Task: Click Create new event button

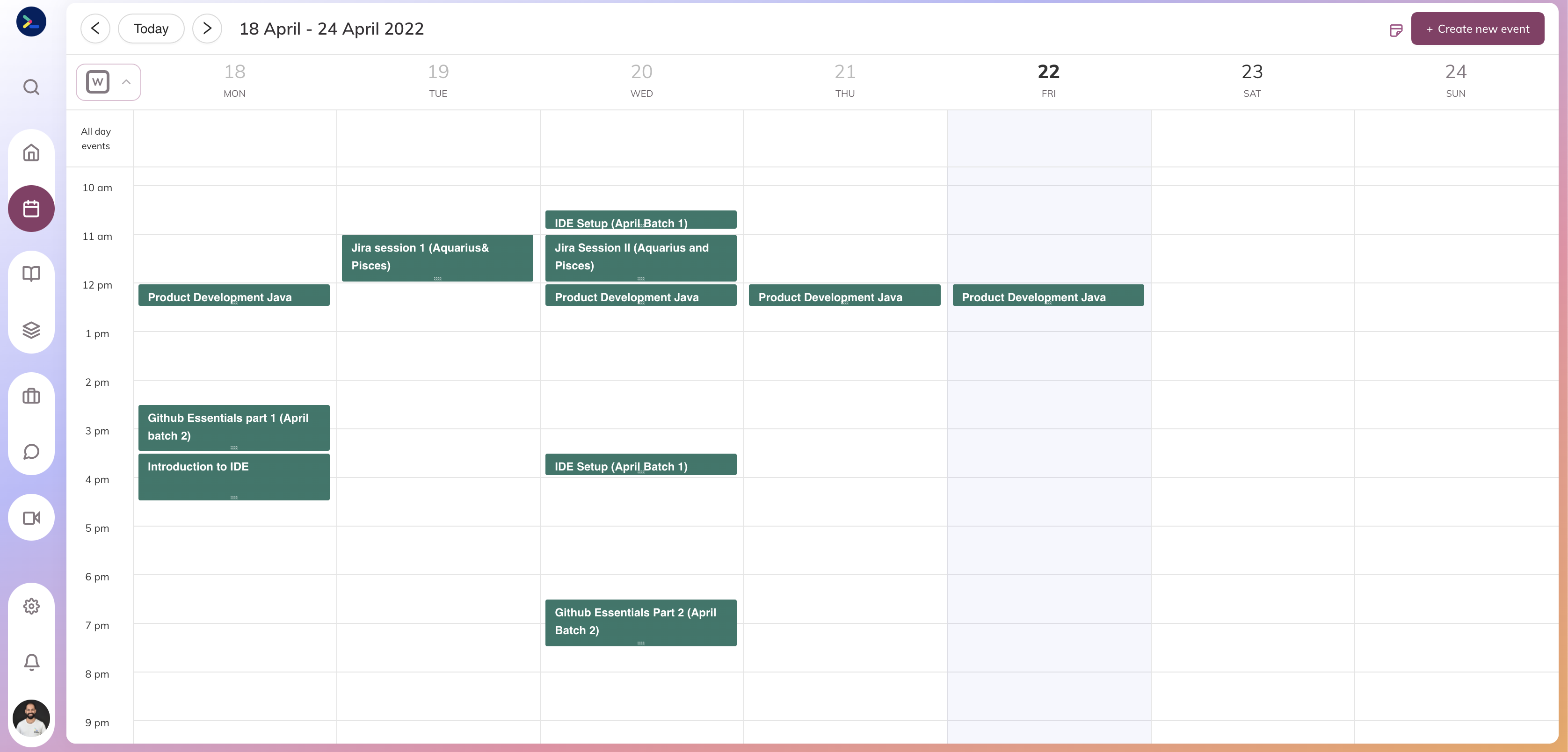Action: click(x=1477, y=29)
